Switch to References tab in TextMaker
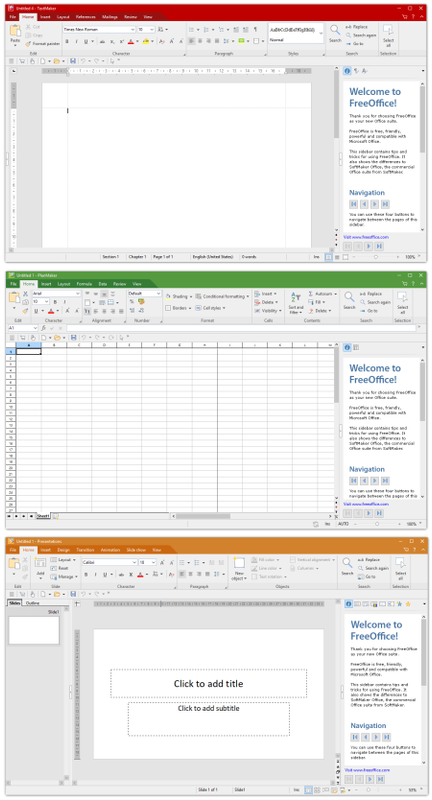432x800 pixels. (x=86, y=17)
